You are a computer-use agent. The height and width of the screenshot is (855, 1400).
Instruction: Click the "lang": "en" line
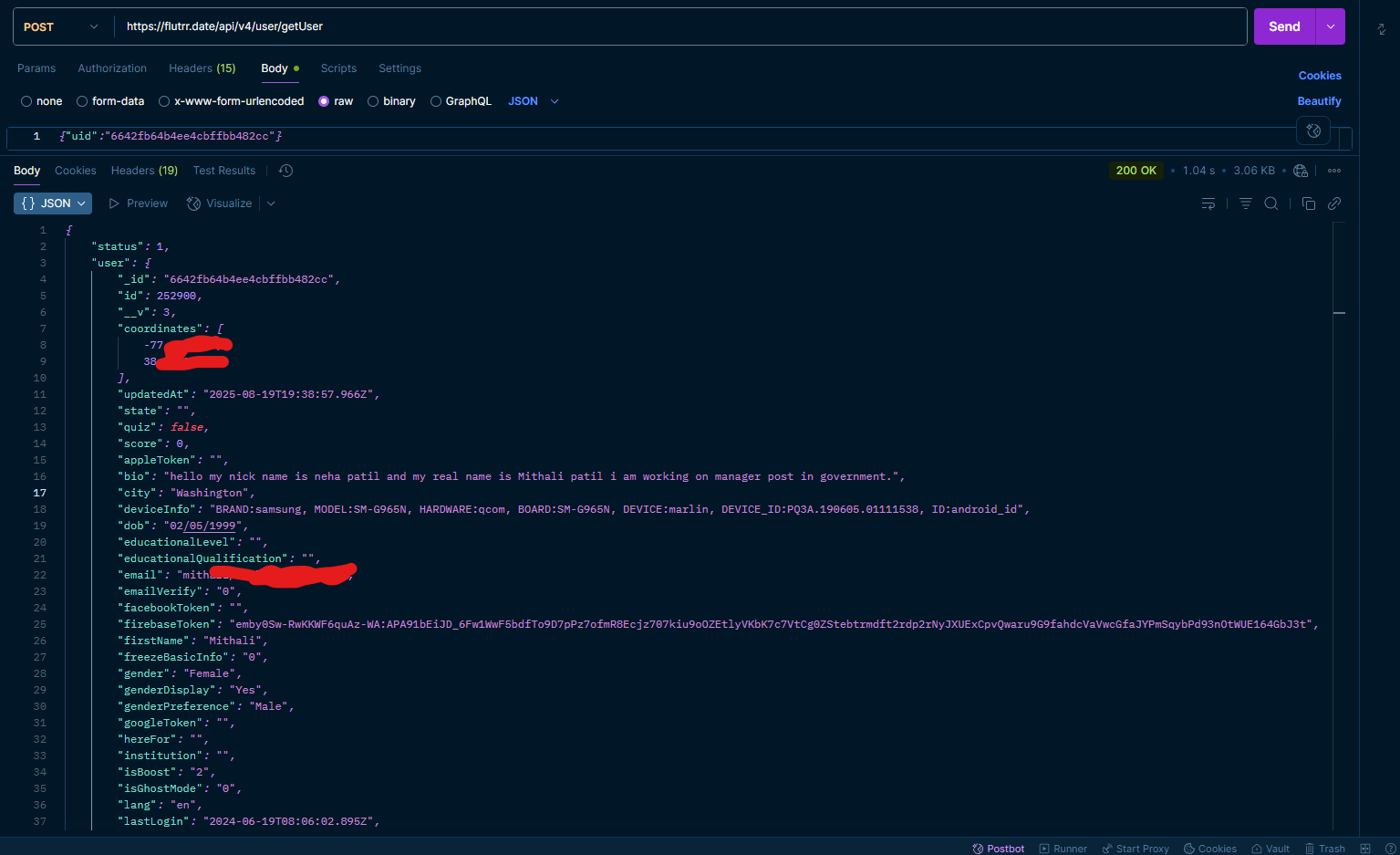(x=160, y=805)
